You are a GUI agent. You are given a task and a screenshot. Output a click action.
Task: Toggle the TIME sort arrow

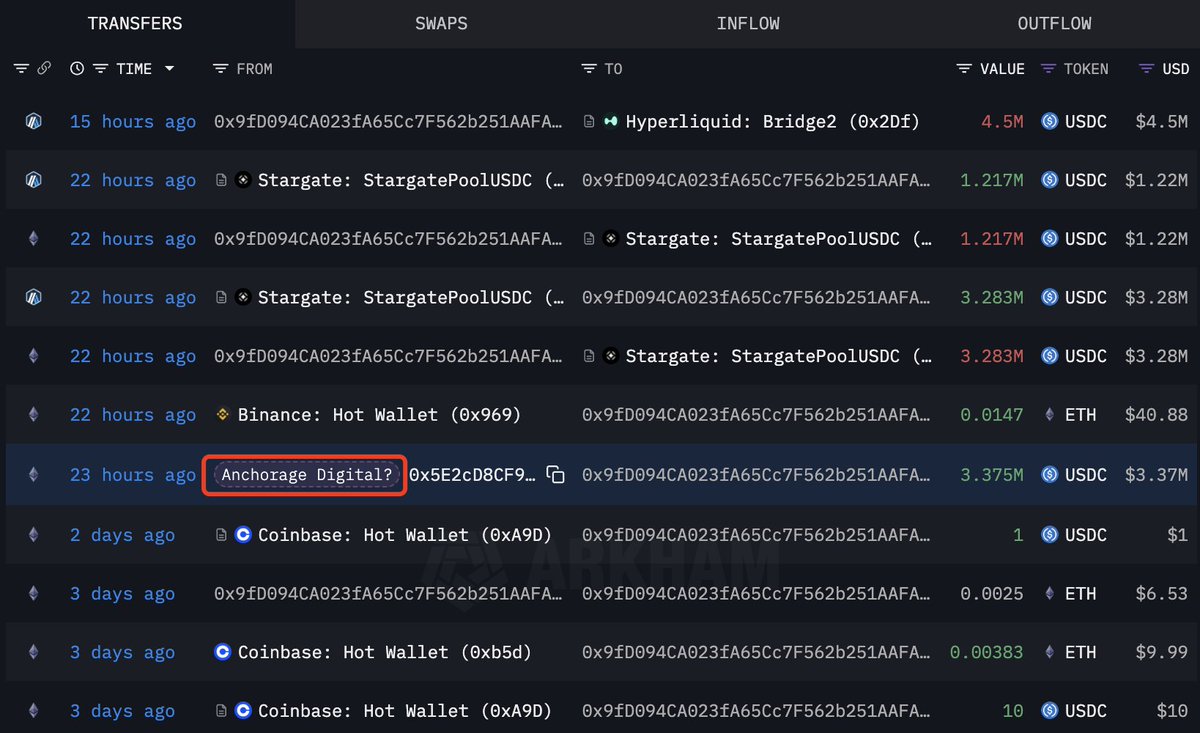click(169, 69)
